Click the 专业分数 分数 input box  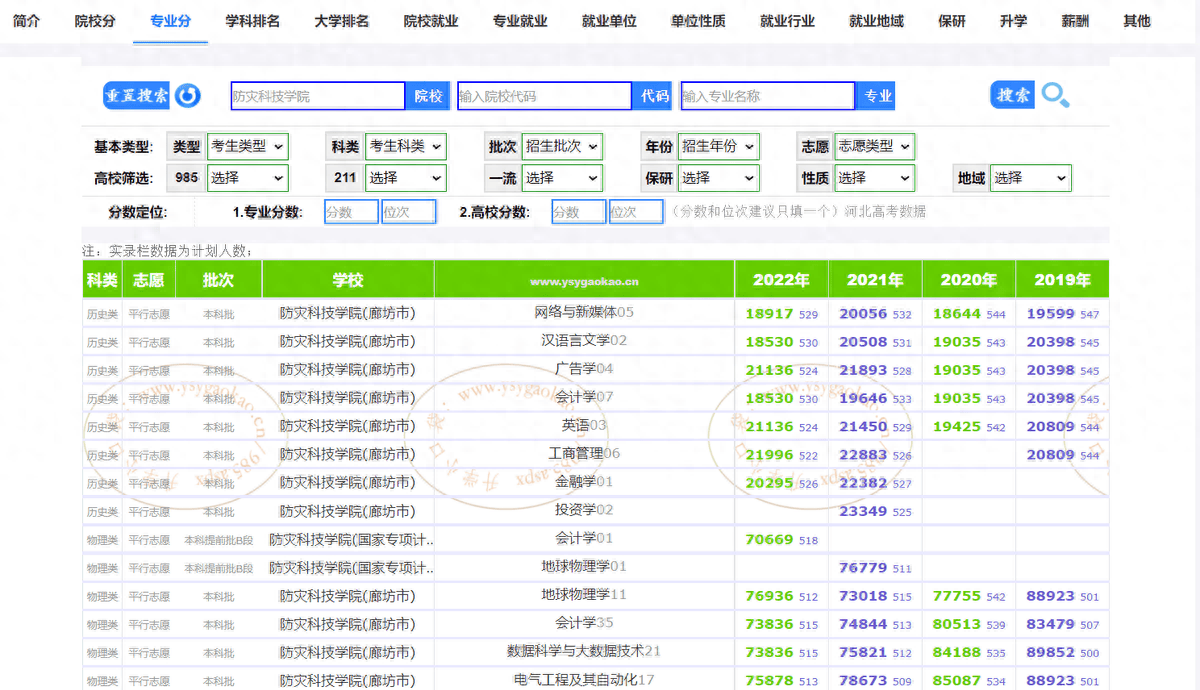[351, 212]
